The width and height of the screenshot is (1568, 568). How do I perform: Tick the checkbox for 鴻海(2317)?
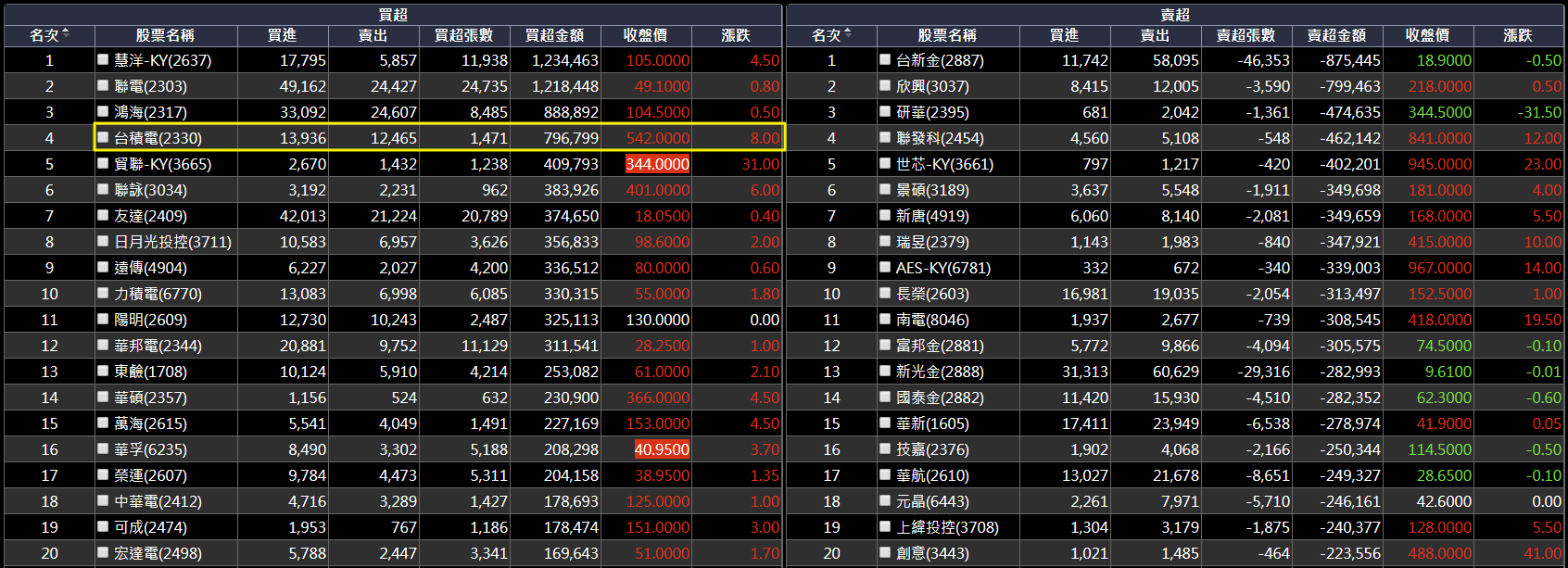104,111
